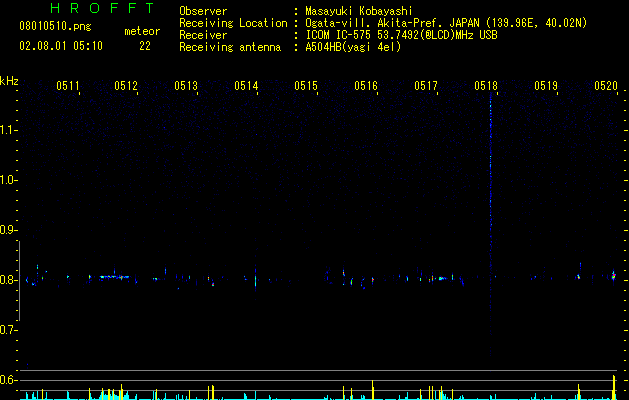Viewport: 629px width, 400px height.
Task: Click the 0519 time marker
Action: point(546,86)
